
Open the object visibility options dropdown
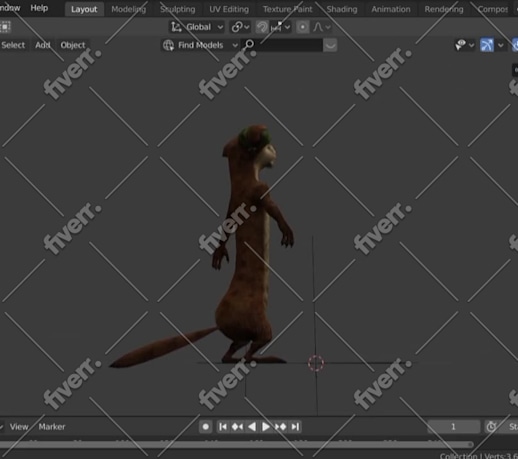click(x=471, y=45)
